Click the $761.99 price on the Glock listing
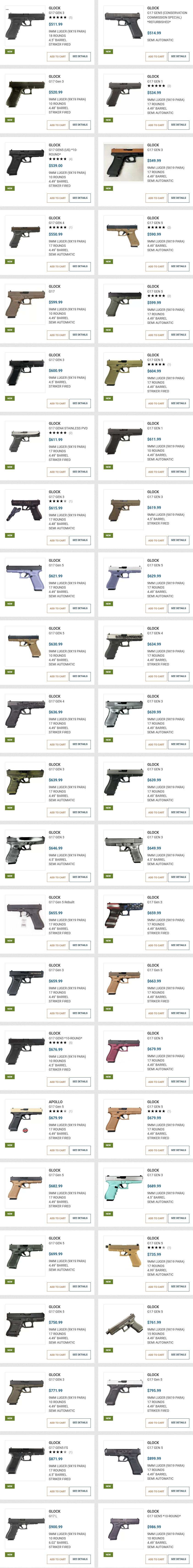 [154, 1322]
